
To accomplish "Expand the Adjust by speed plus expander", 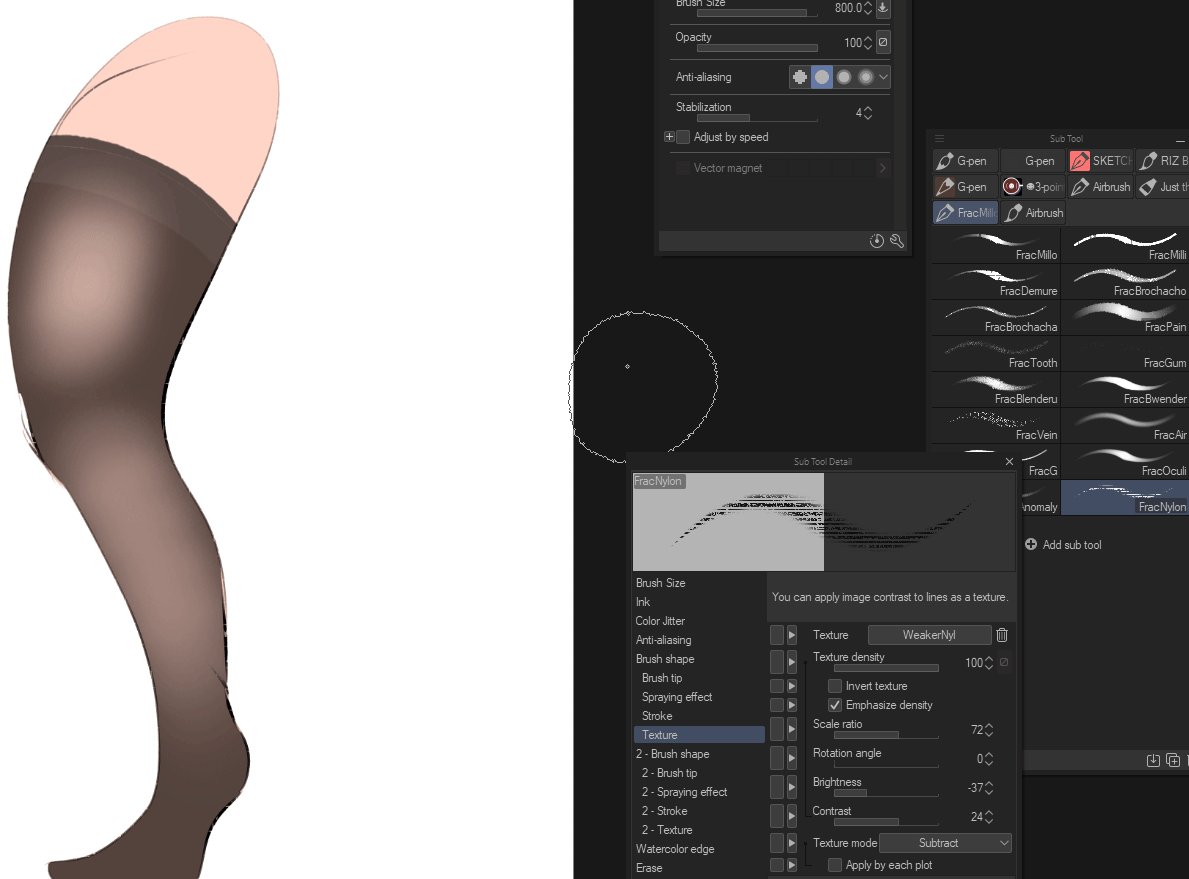I will point(669,137).
